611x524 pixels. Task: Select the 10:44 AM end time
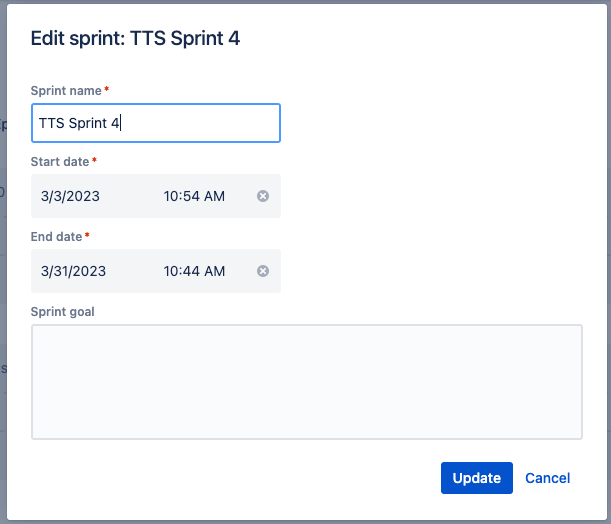[194, 271]
